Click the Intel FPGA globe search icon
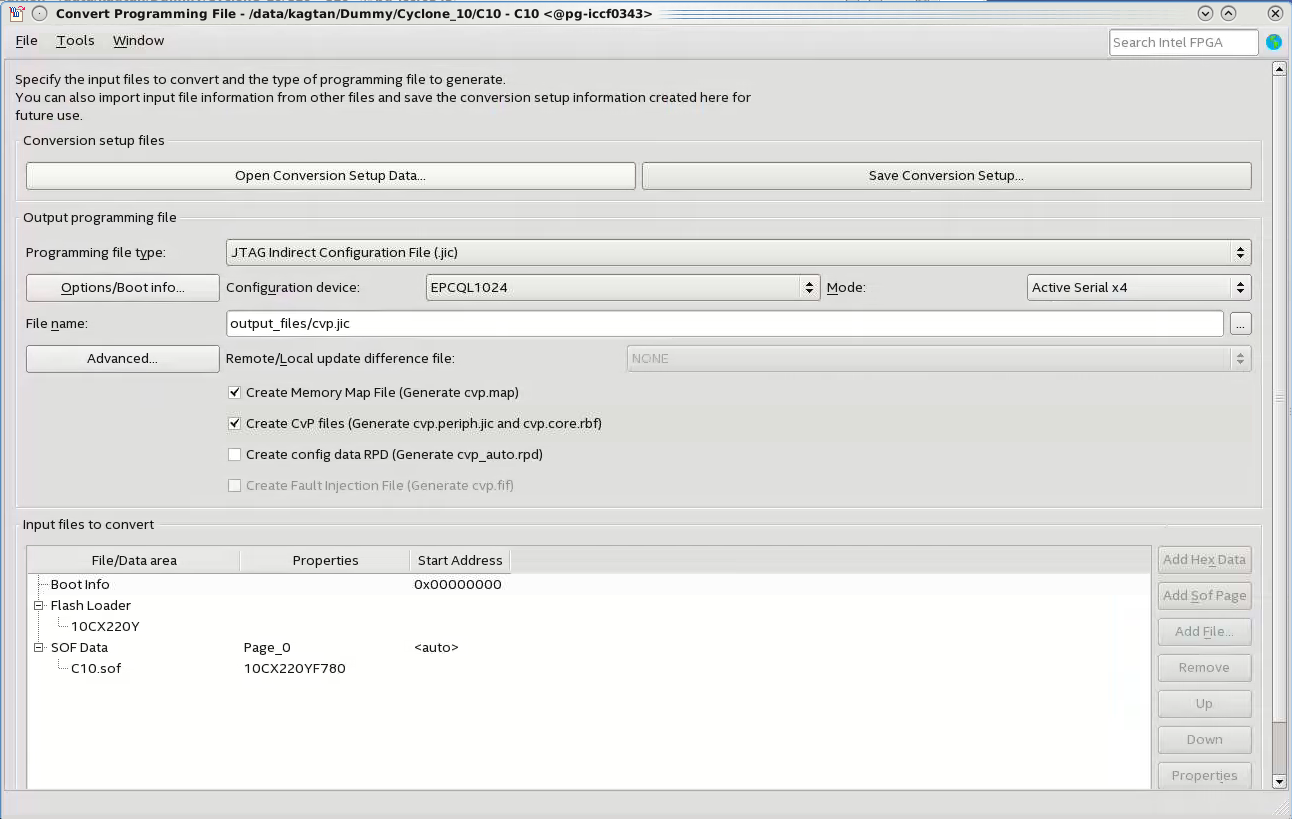1292x819 pixels. (x=1273, y=42)
